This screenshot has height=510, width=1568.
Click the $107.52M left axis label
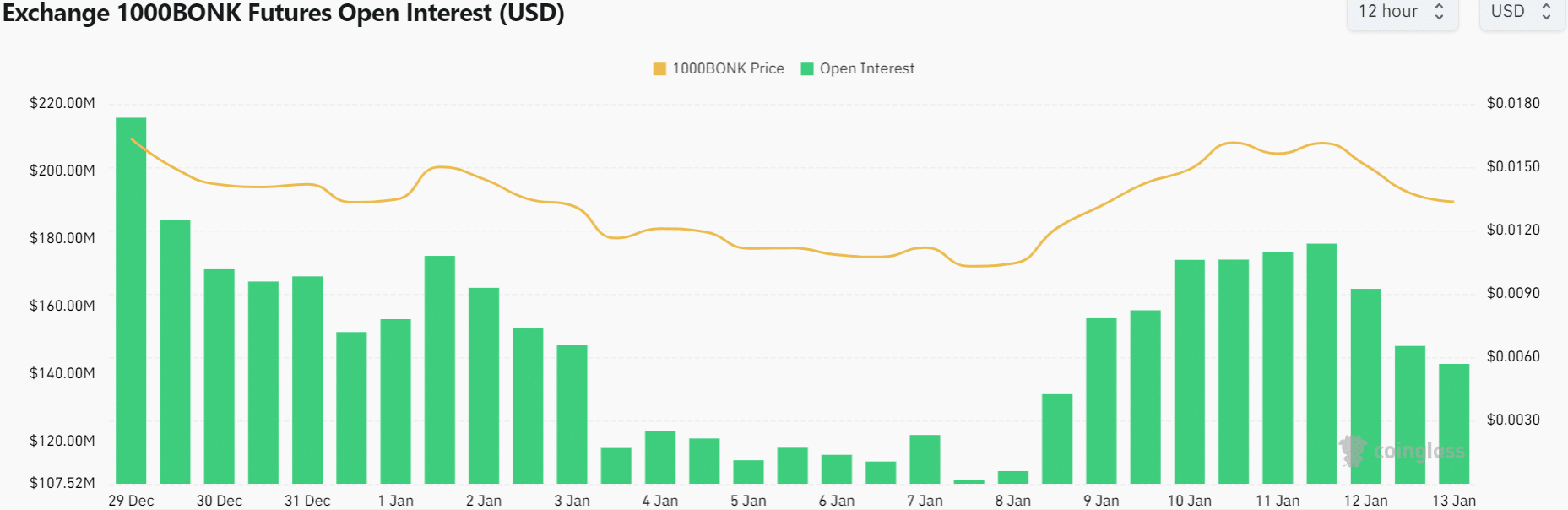click(62, 483)
